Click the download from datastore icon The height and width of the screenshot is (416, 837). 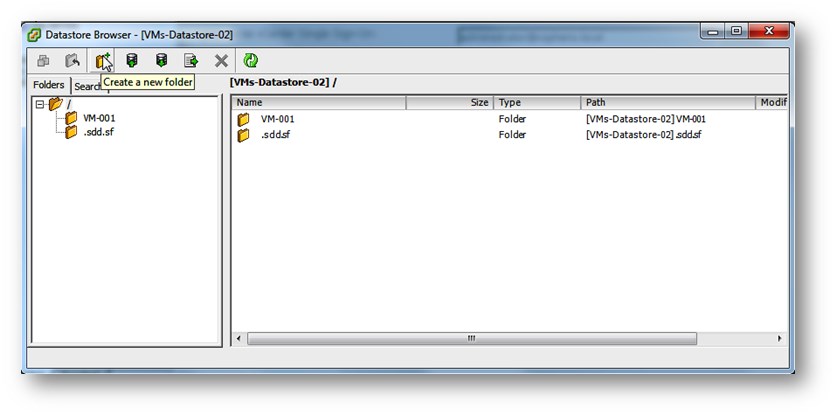(161, 61)
